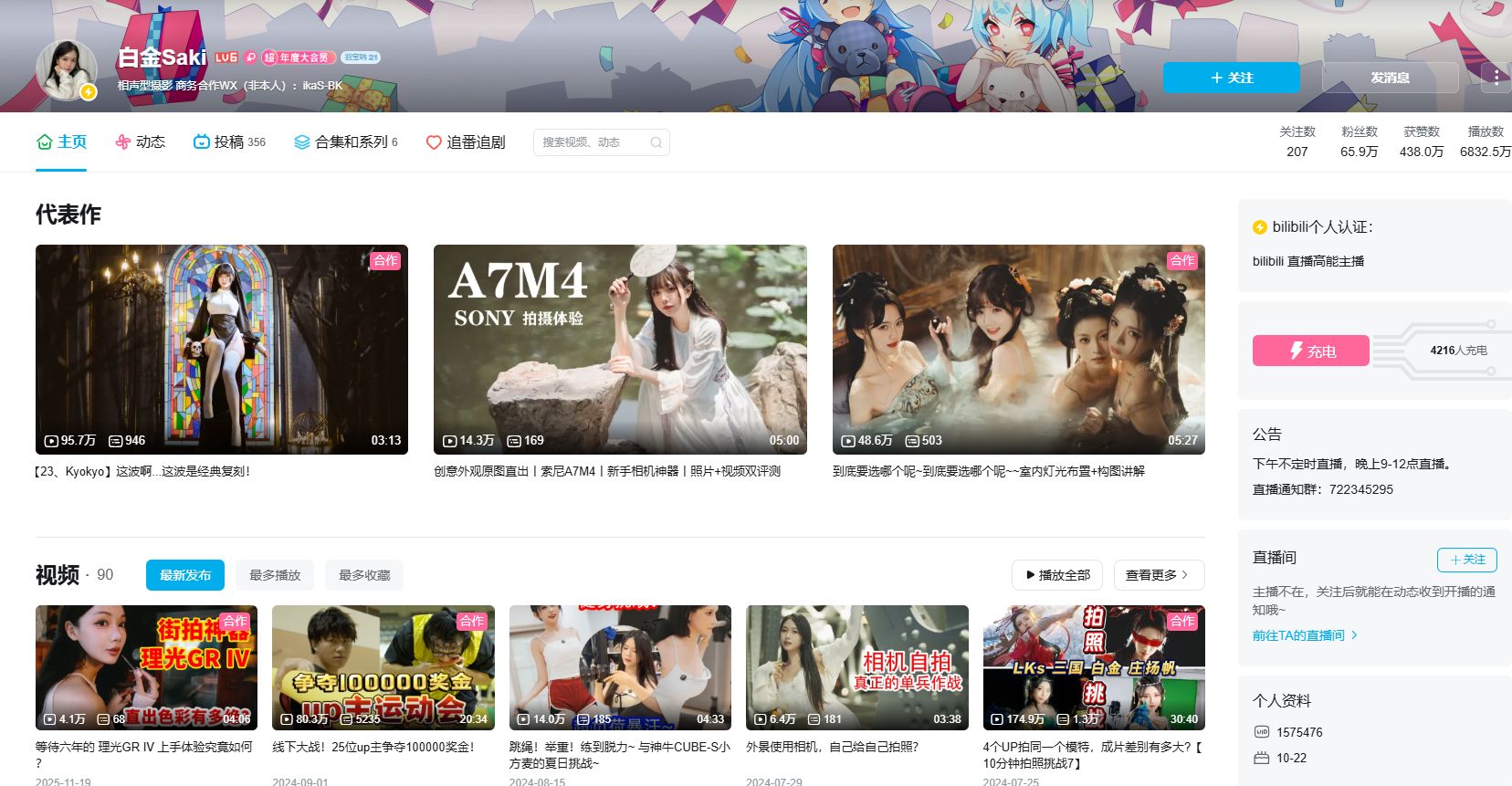Open the title 等待六年的 理光GR IV 上手体验
The image size is (1512, 786).
[x=144, y=754]
